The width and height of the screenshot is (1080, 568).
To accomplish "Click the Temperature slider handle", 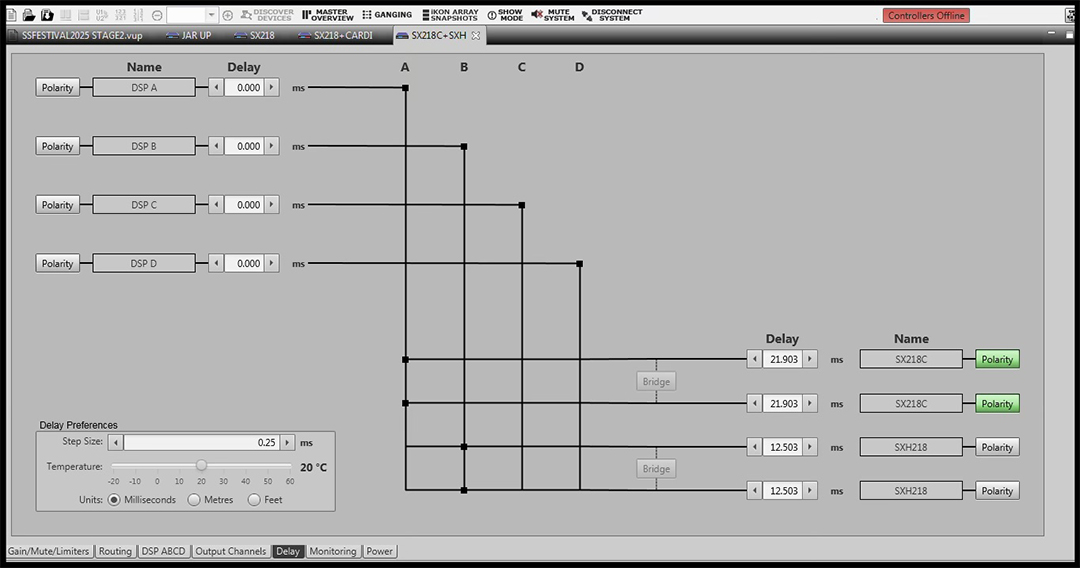I will point(201,465).
